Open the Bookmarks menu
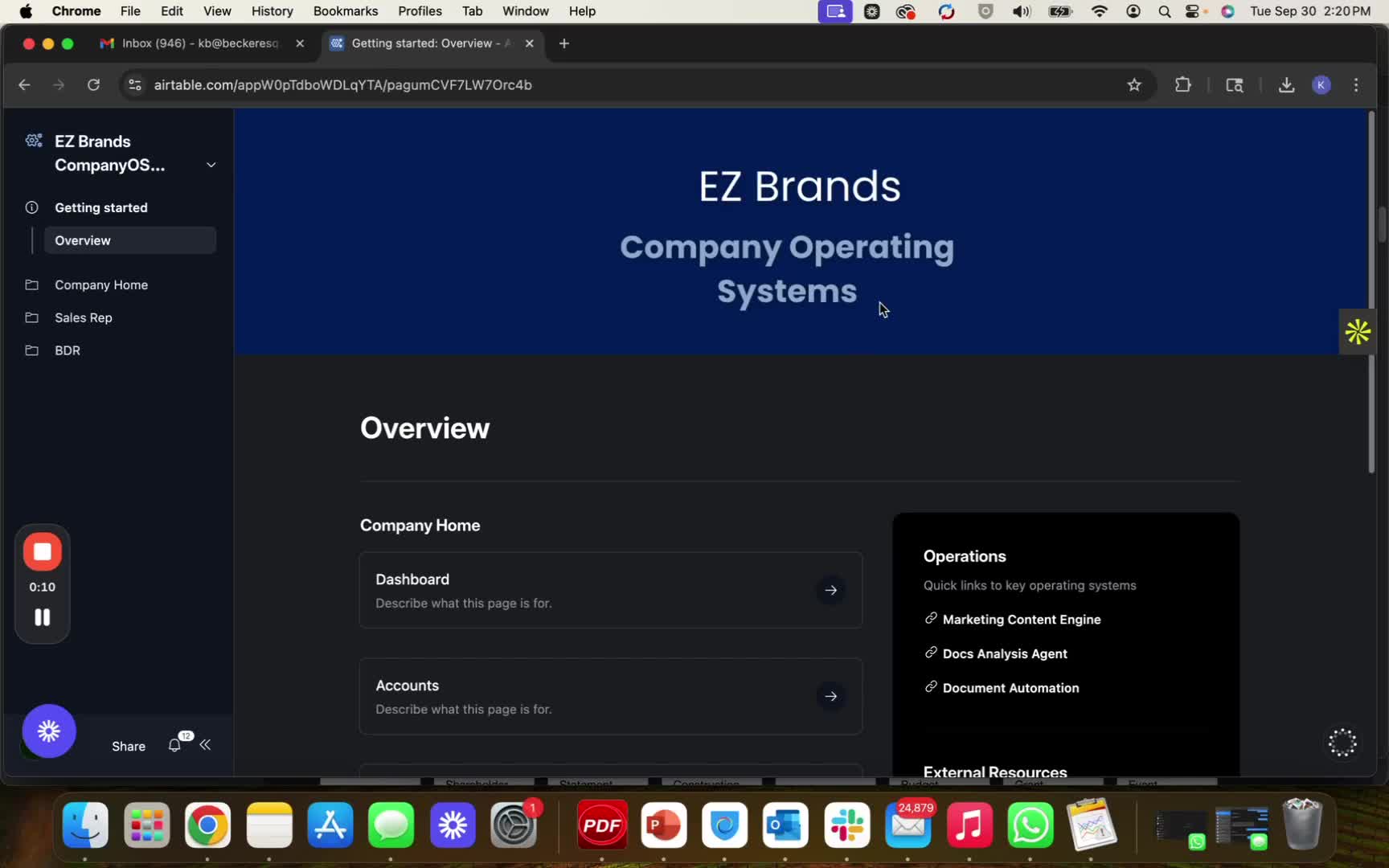This screenshot has height=868, width=1389. tap(345, 11)
